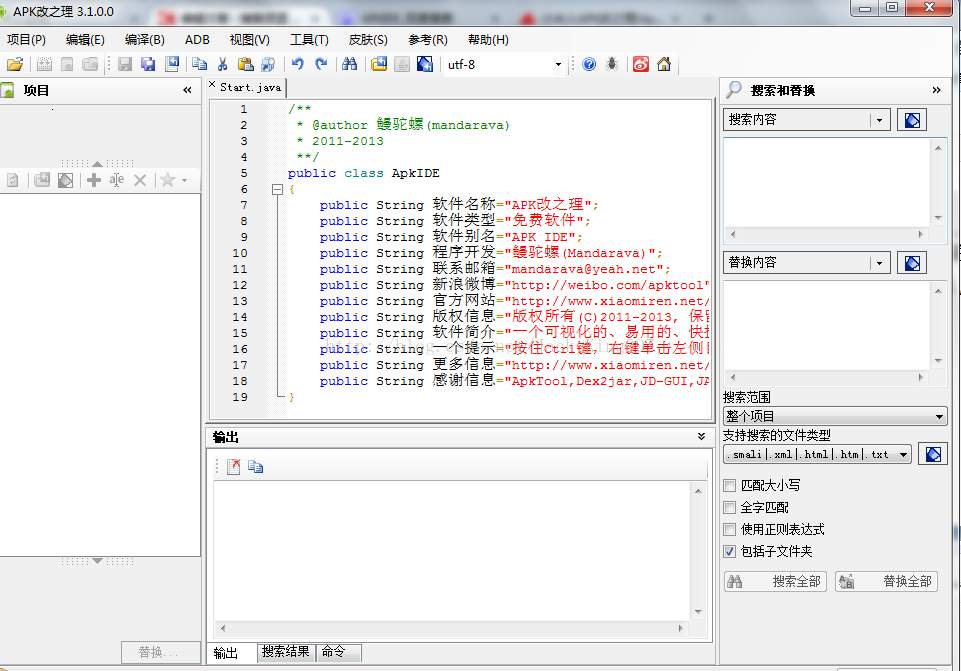Screen dimensions: 961x671
Task: Click the blue icon beside 替换内容 dropdown
Action: tap(912, 263)
